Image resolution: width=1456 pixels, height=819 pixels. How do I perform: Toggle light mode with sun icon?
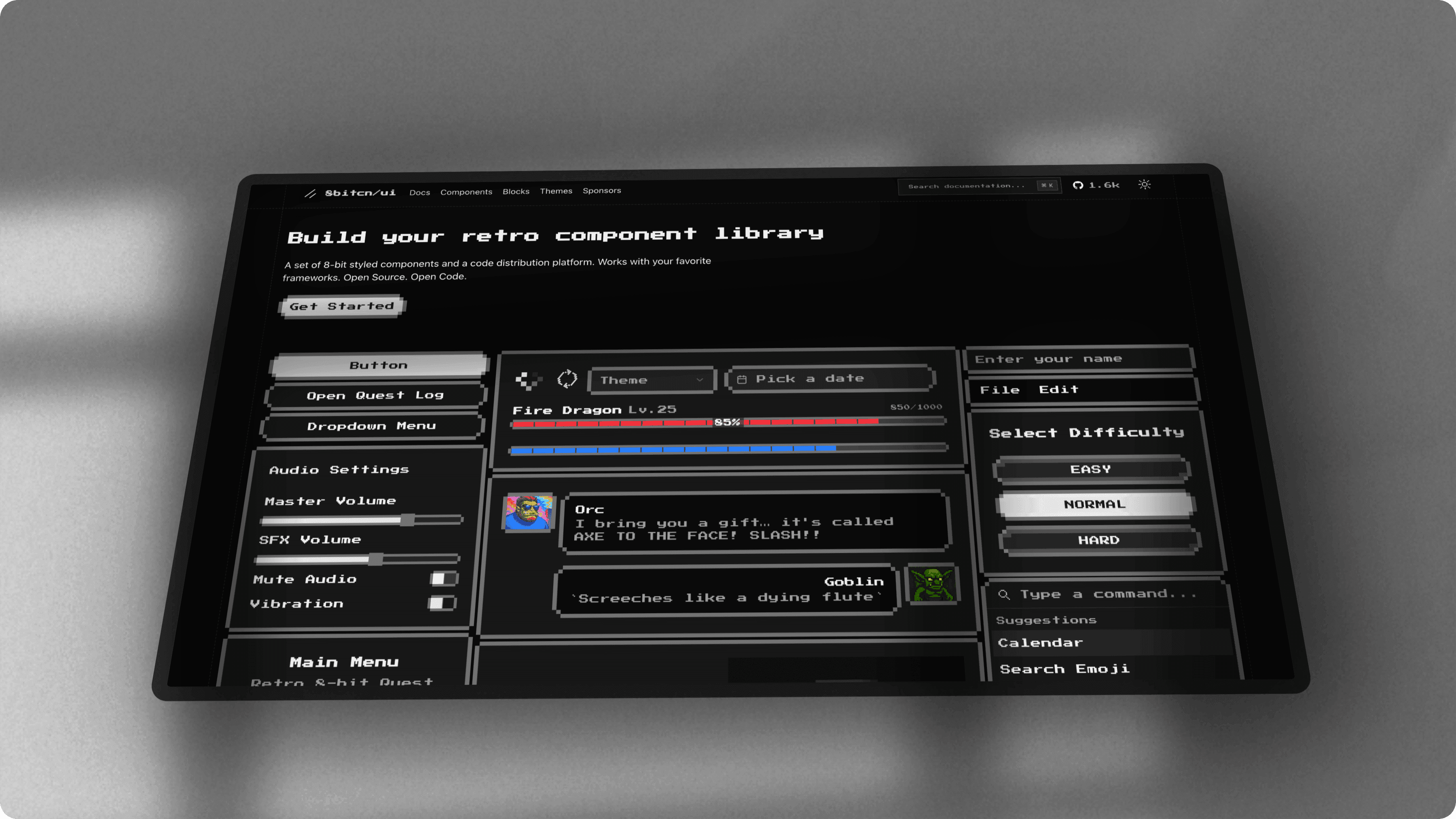(x=1145, y=185)
